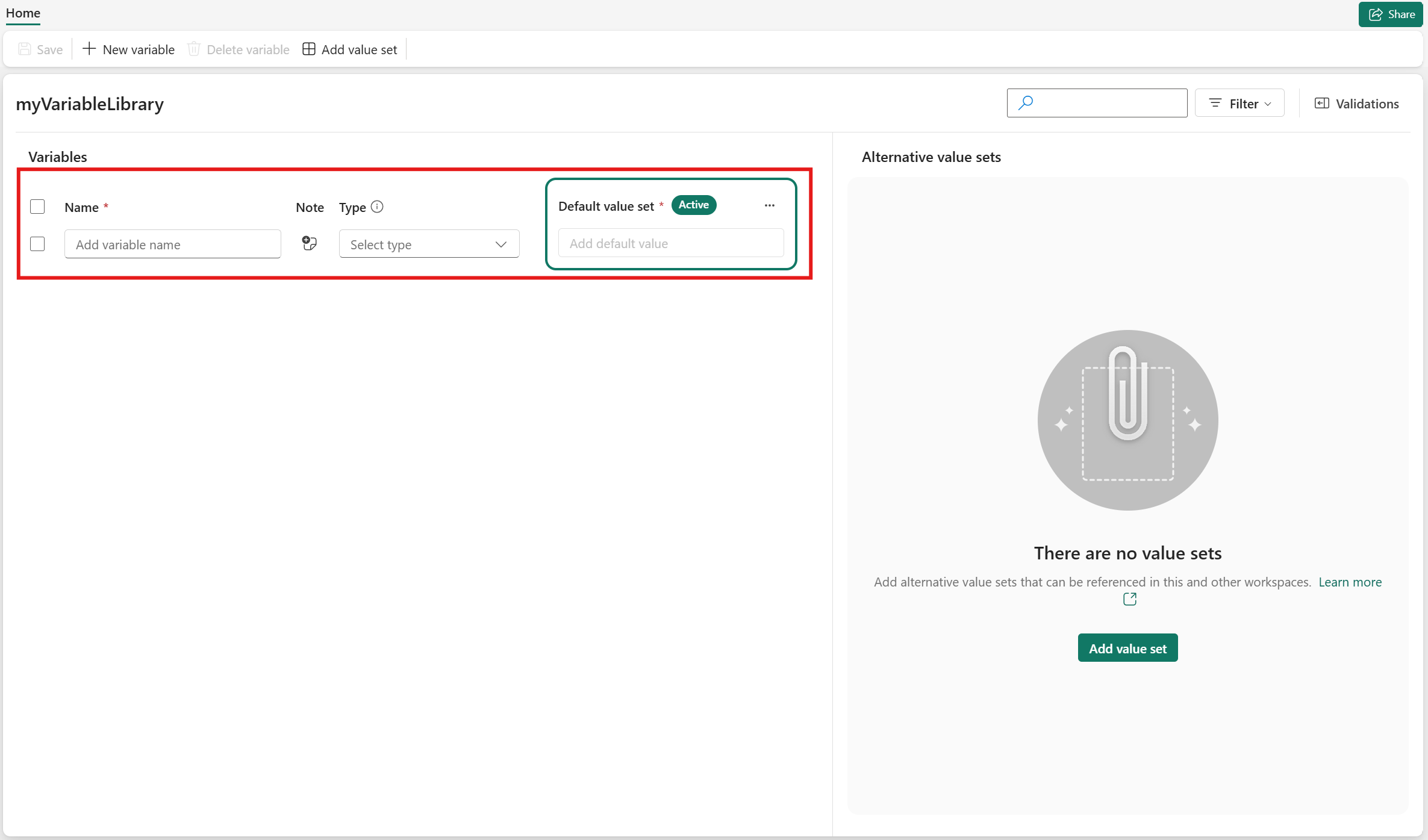Screen dimensions: 1428x840
Task: Click the Learn more external link icon
Action: click(x=1129, y=599)
